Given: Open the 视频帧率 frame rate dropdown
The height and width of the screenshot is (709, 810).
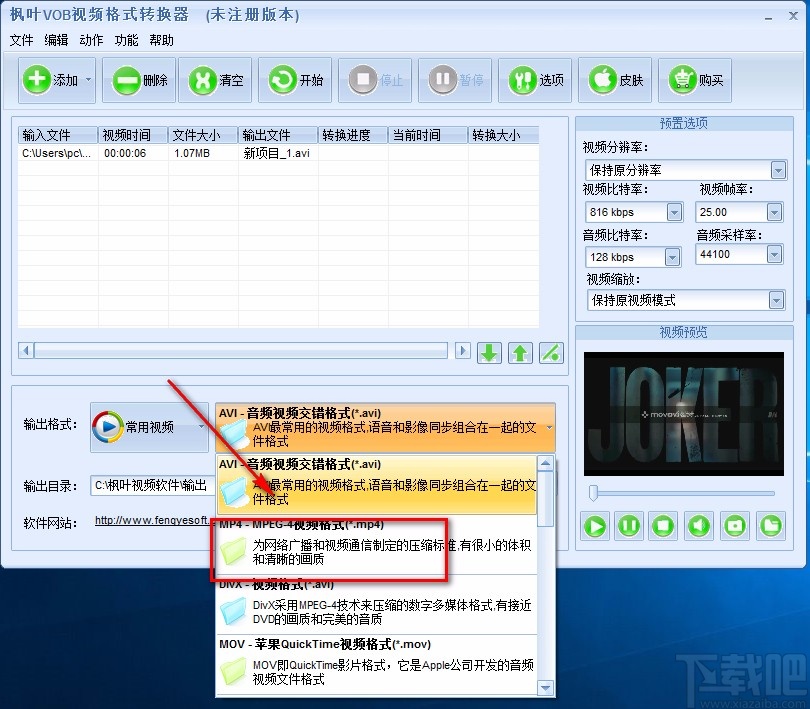Looking at the screenshot, I should 774,212.
